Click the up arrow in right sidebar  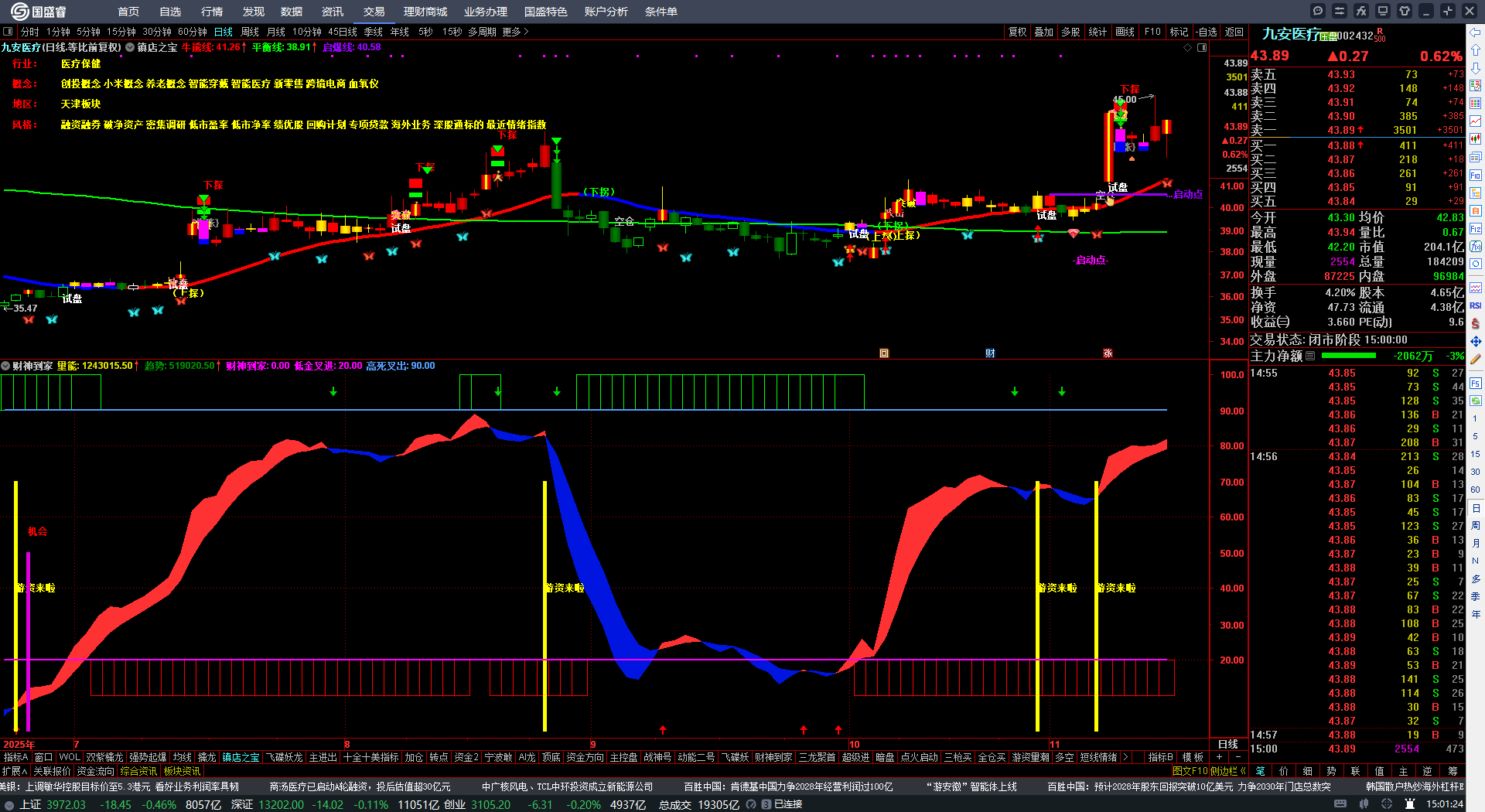[1476, 50]
